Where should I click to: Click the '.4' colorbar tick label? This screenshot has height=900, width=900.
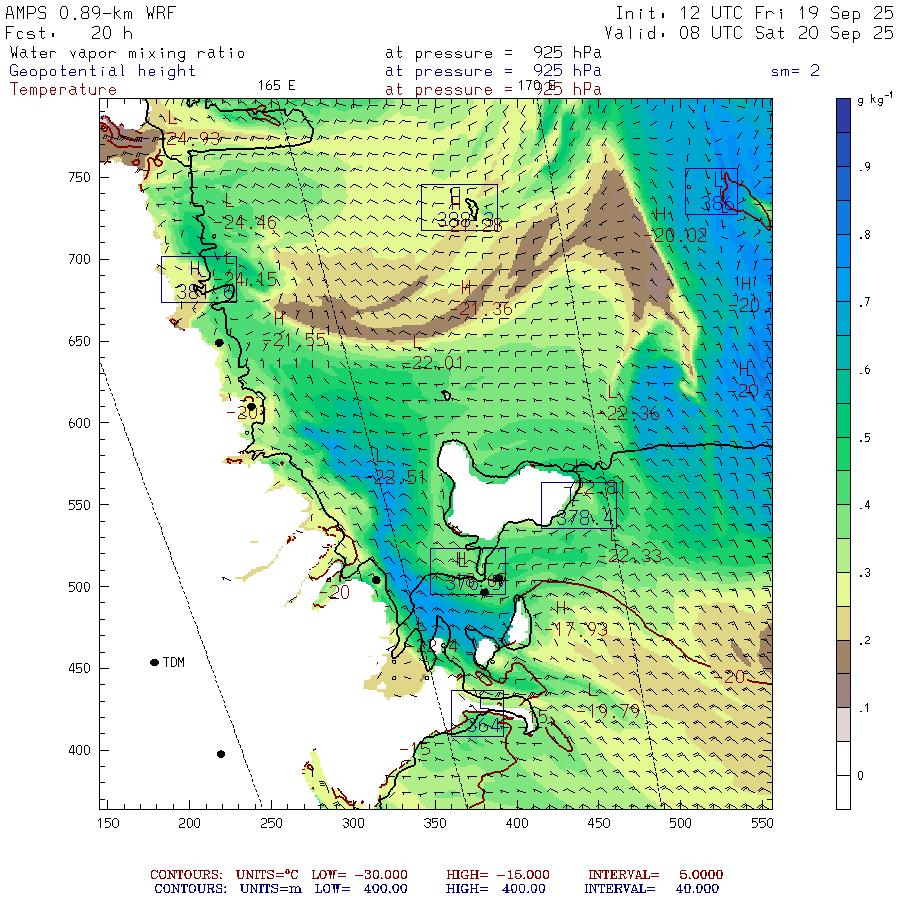(x=864, y=505)
